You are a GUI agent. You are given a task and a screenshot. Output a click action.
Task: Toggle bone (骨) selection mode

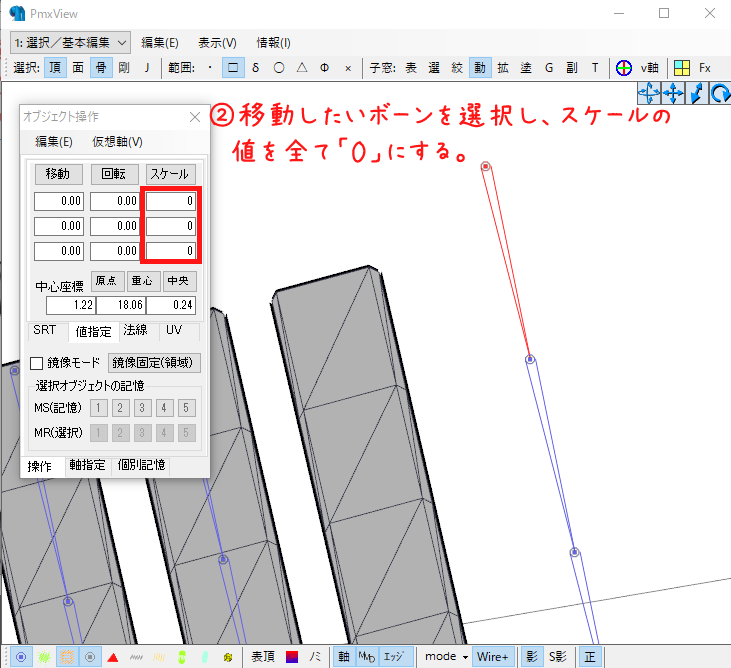pyautogui.click(x=101, y=68)
